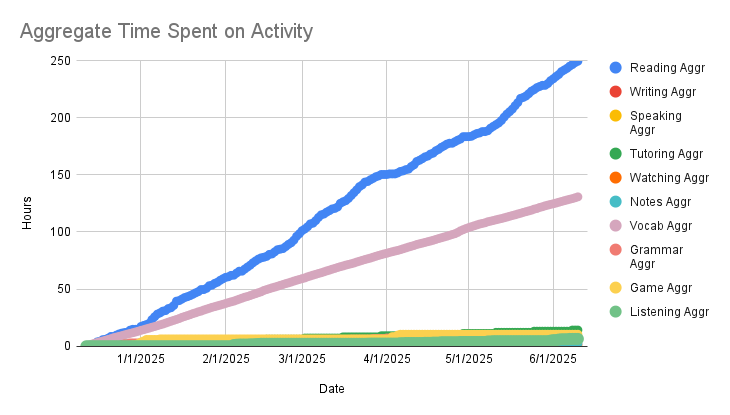
Task: Click the Reading Aggr legend color dot
Action: coord(616,67)
